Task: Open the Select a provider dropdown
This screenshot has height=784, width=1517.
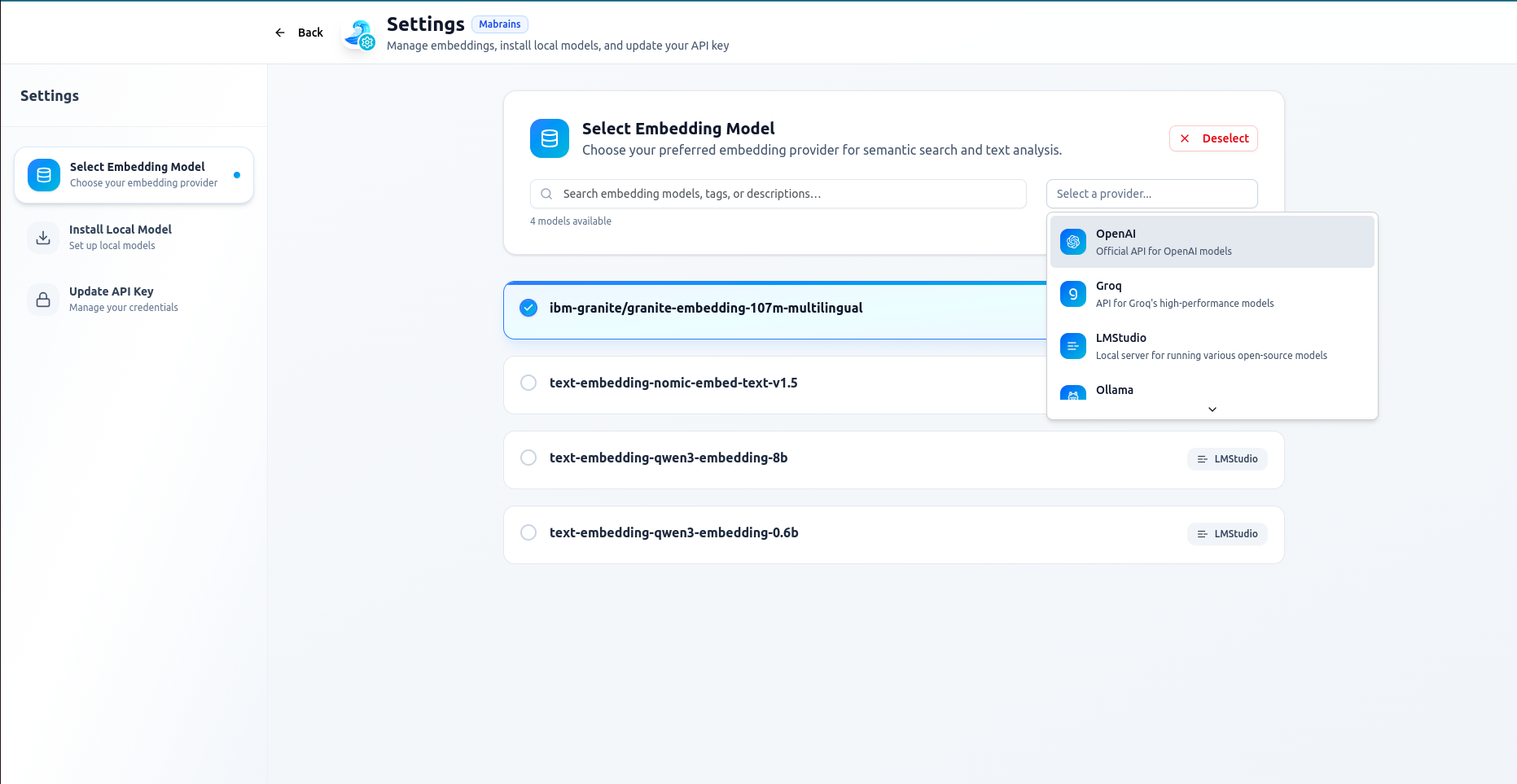Action: 1151,194
